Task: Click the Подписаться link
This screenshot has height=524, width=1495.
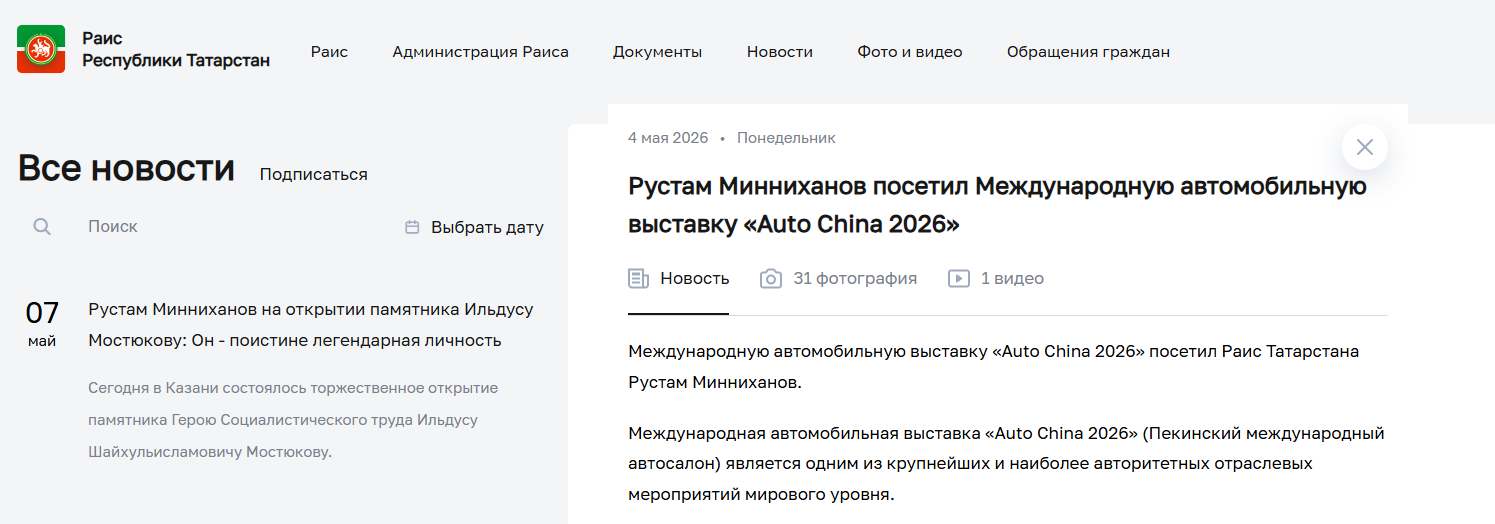Action: (314, 174)
